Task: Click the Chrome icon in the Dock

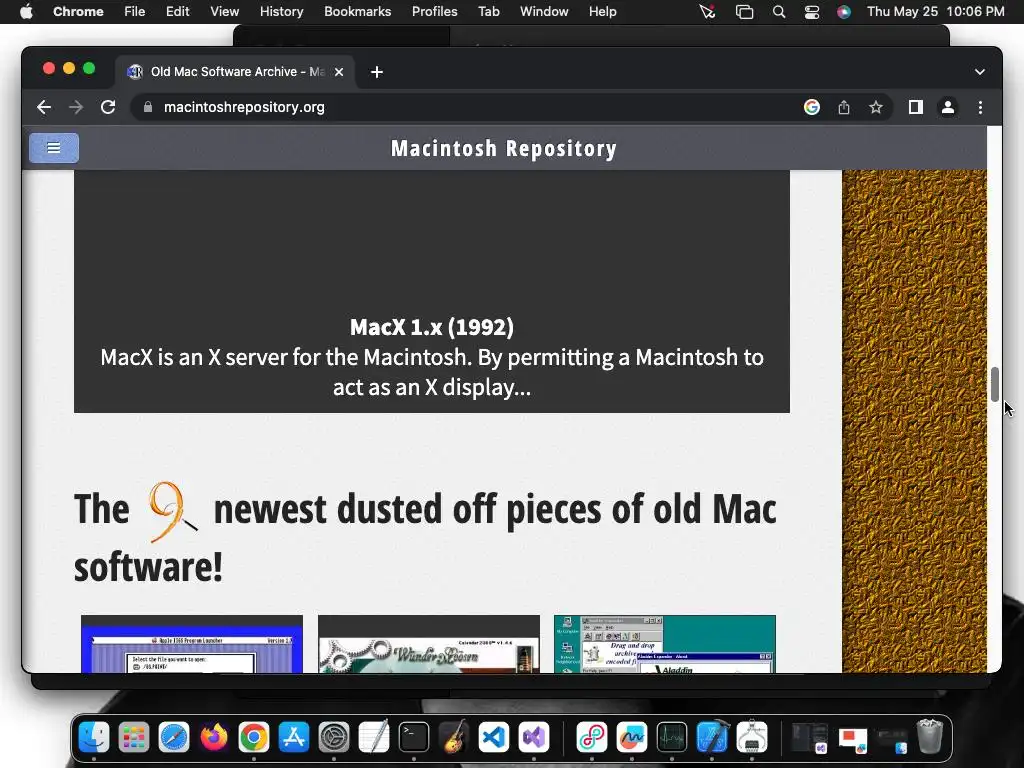Action: (x=254, y=737)
